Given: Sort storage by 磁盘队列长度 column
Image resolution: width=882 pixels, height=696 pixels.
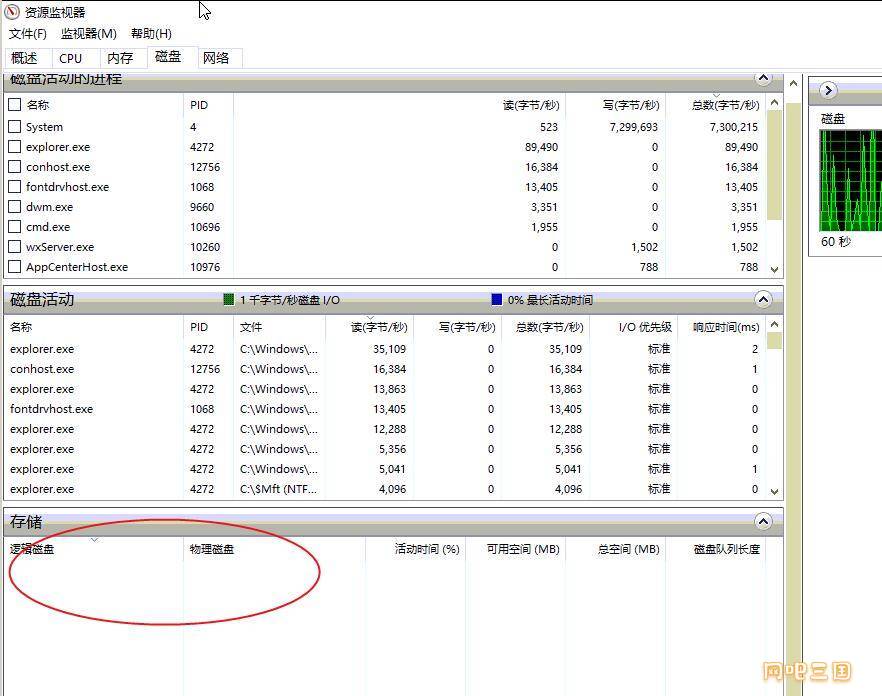Looking at the screenshot, I should point(727,549).
